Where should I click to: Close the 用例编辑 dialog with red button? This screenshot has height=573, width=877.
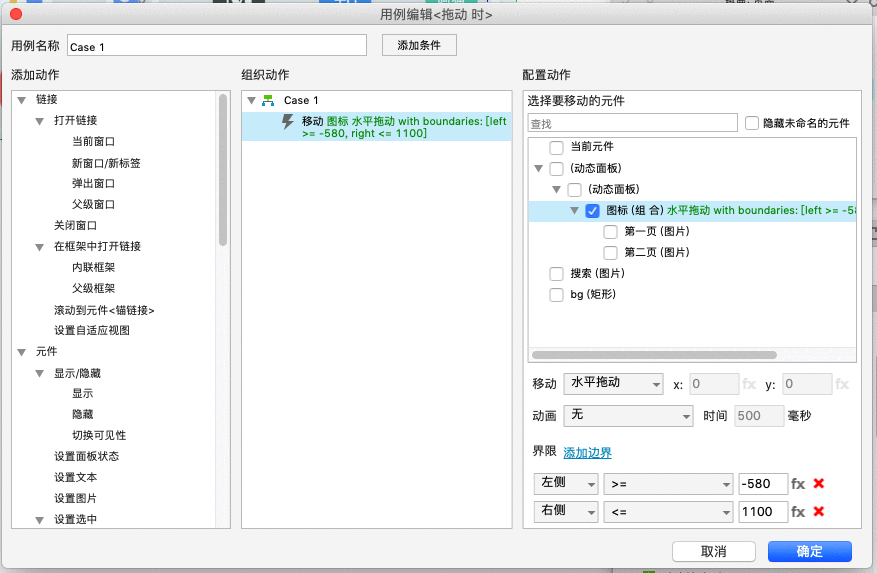(16, 15)
